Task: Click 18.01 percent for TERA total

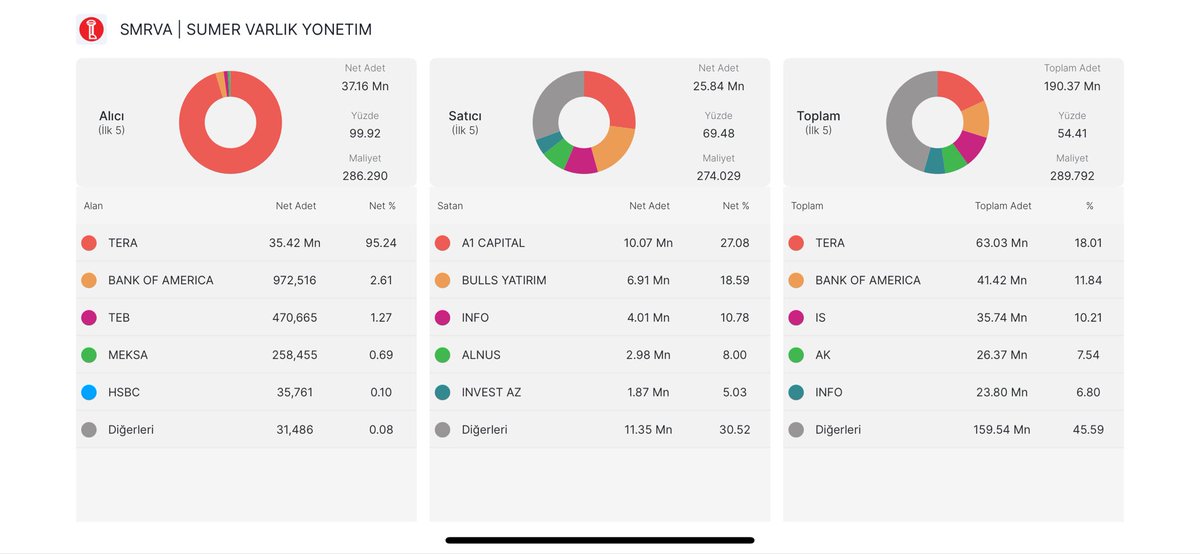Action: coord(1088,243)
